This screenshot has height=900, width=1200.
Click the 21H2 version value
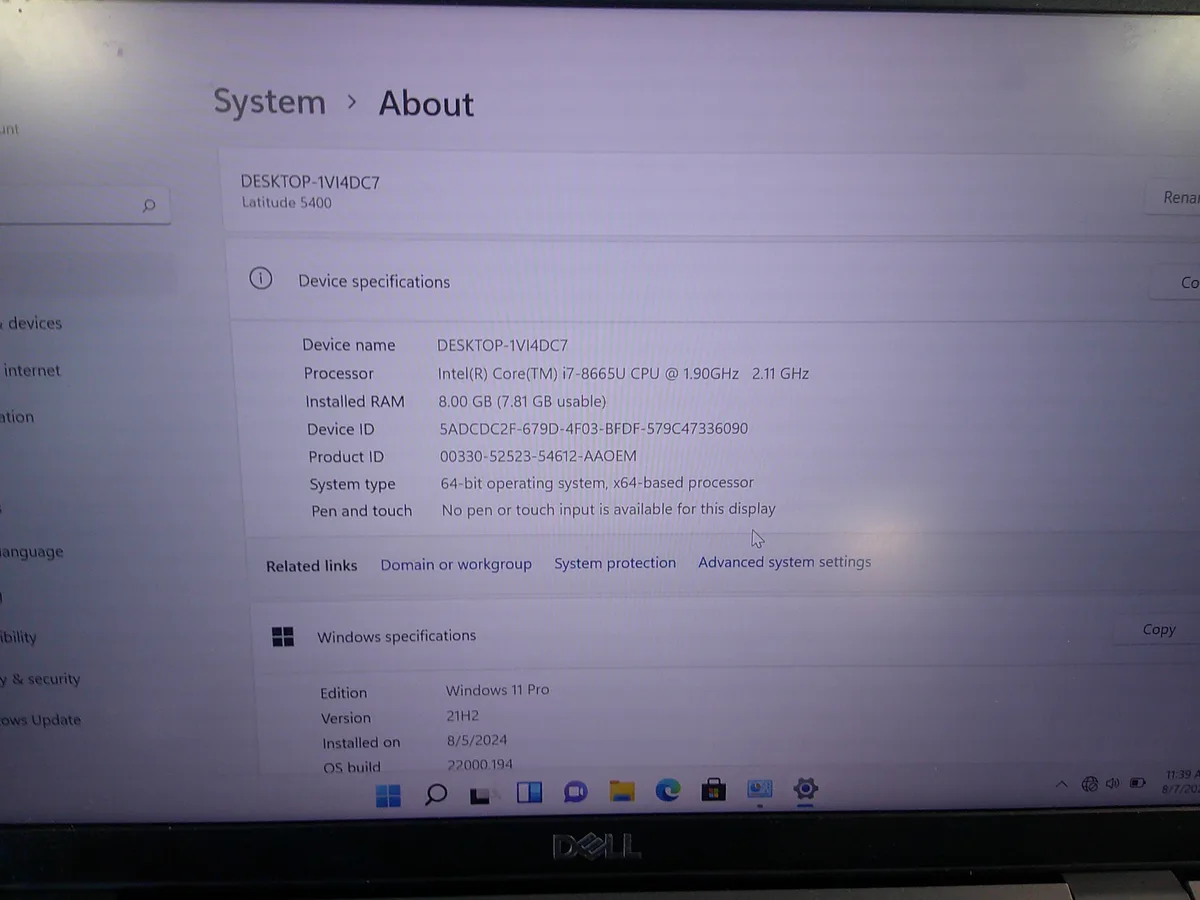pos(464,715)
